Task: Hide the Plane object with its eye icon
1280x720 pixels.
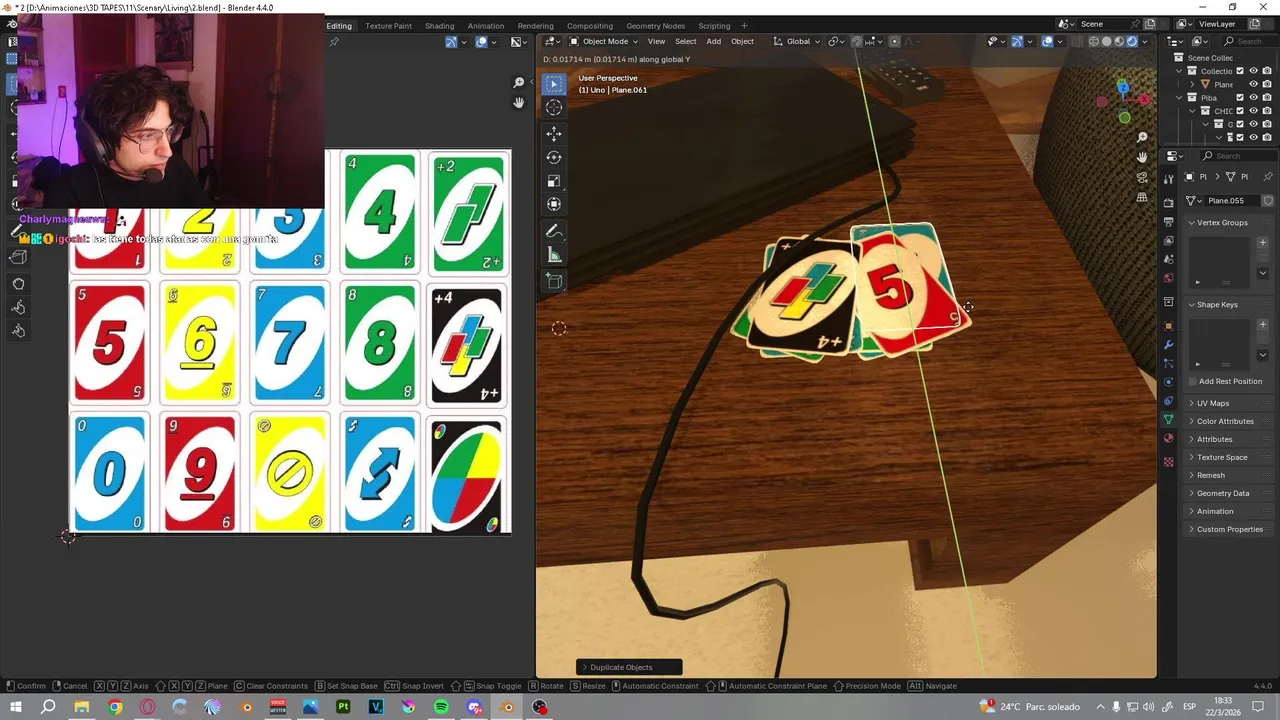Action: coord(1253,85)
